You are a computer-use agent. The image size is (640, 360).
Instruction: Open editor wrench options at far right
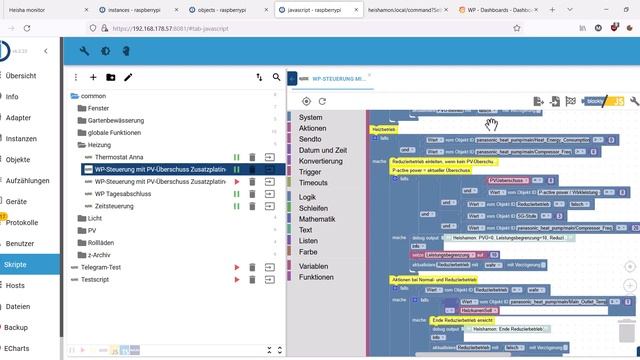tap(634, 101)
